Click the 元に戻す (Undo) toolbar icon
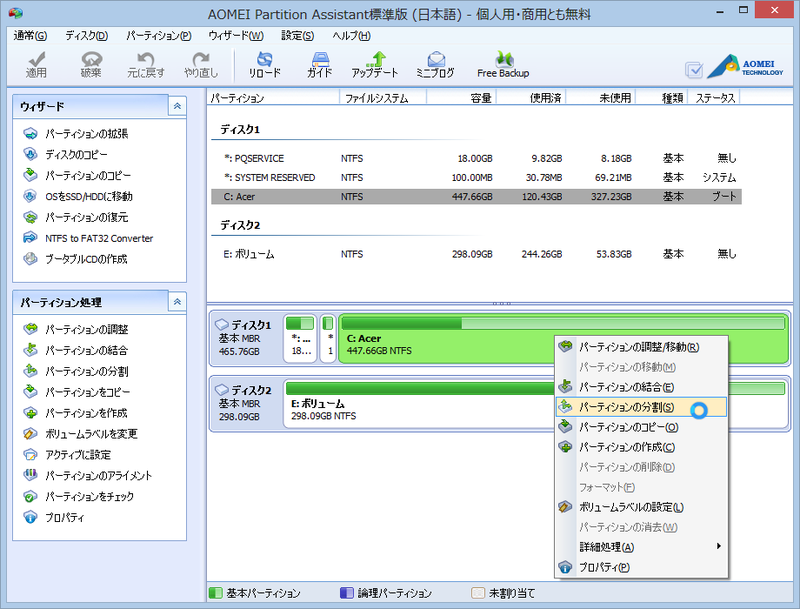Image resolution: width=800 pixels, height=609 pixels. click(x=146, y=65)
